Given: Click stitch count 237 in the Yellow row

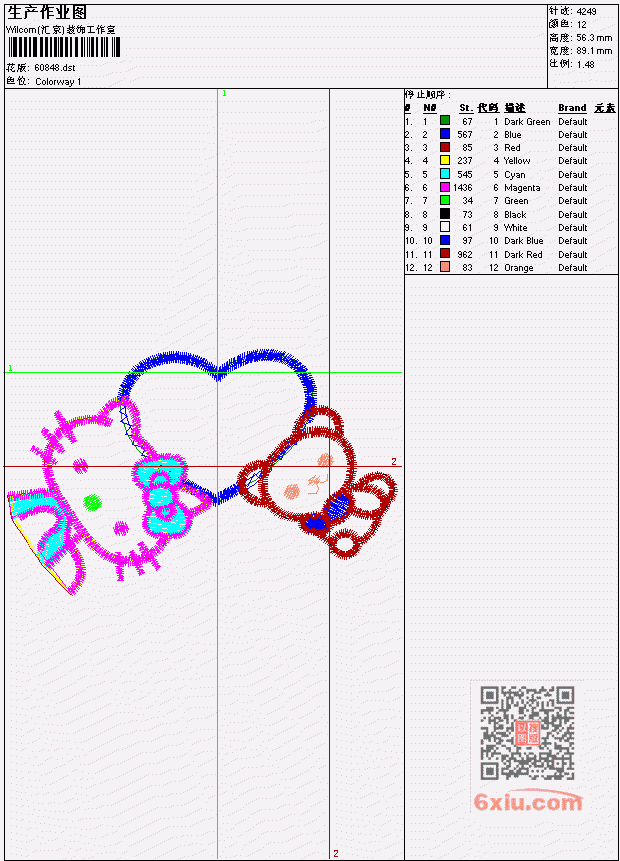Looking at the screenshot, I should (465, 161).
